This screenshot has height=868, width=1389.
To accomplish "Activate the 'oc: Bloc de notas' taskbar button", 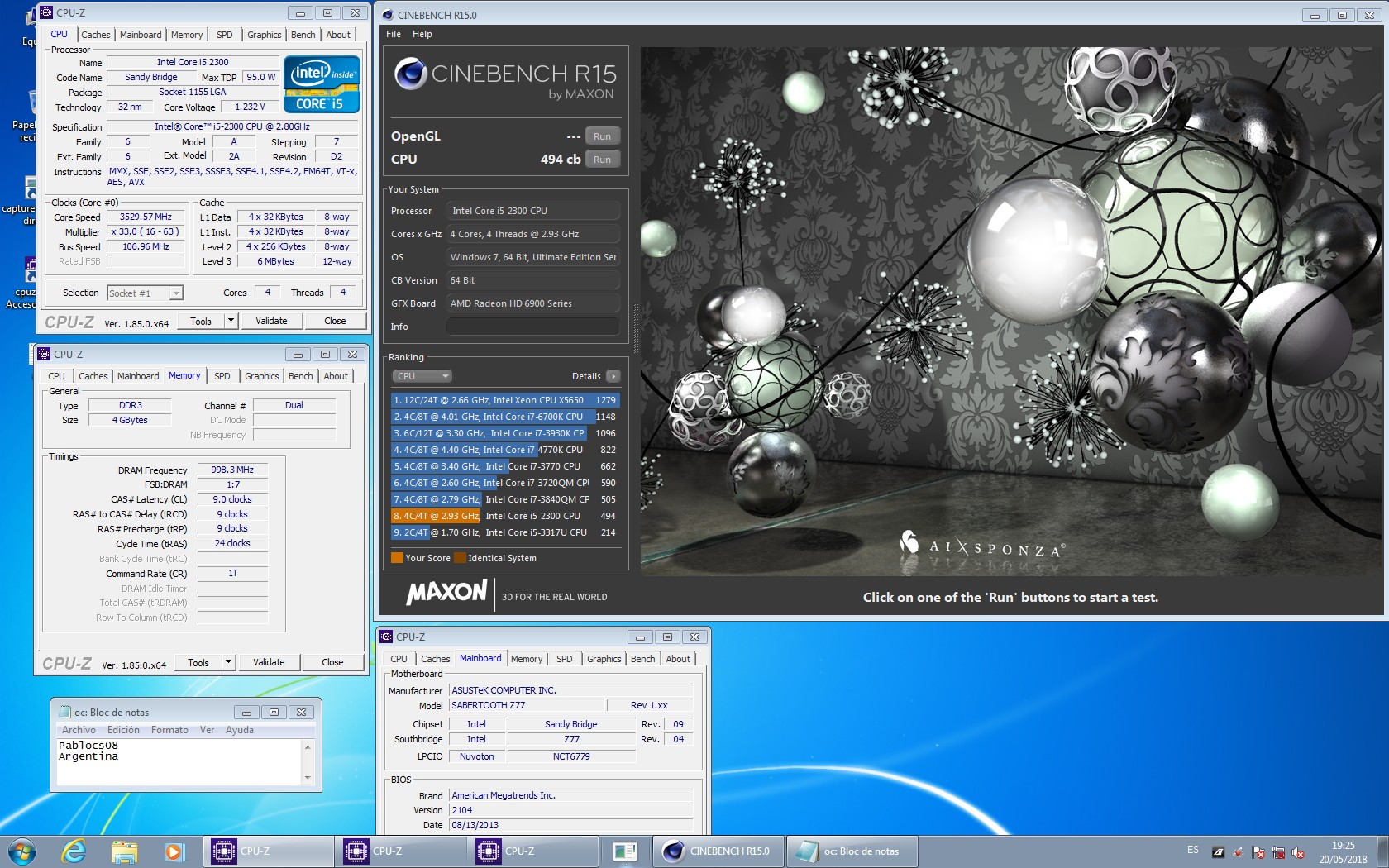I will click(x=851, y=851).
